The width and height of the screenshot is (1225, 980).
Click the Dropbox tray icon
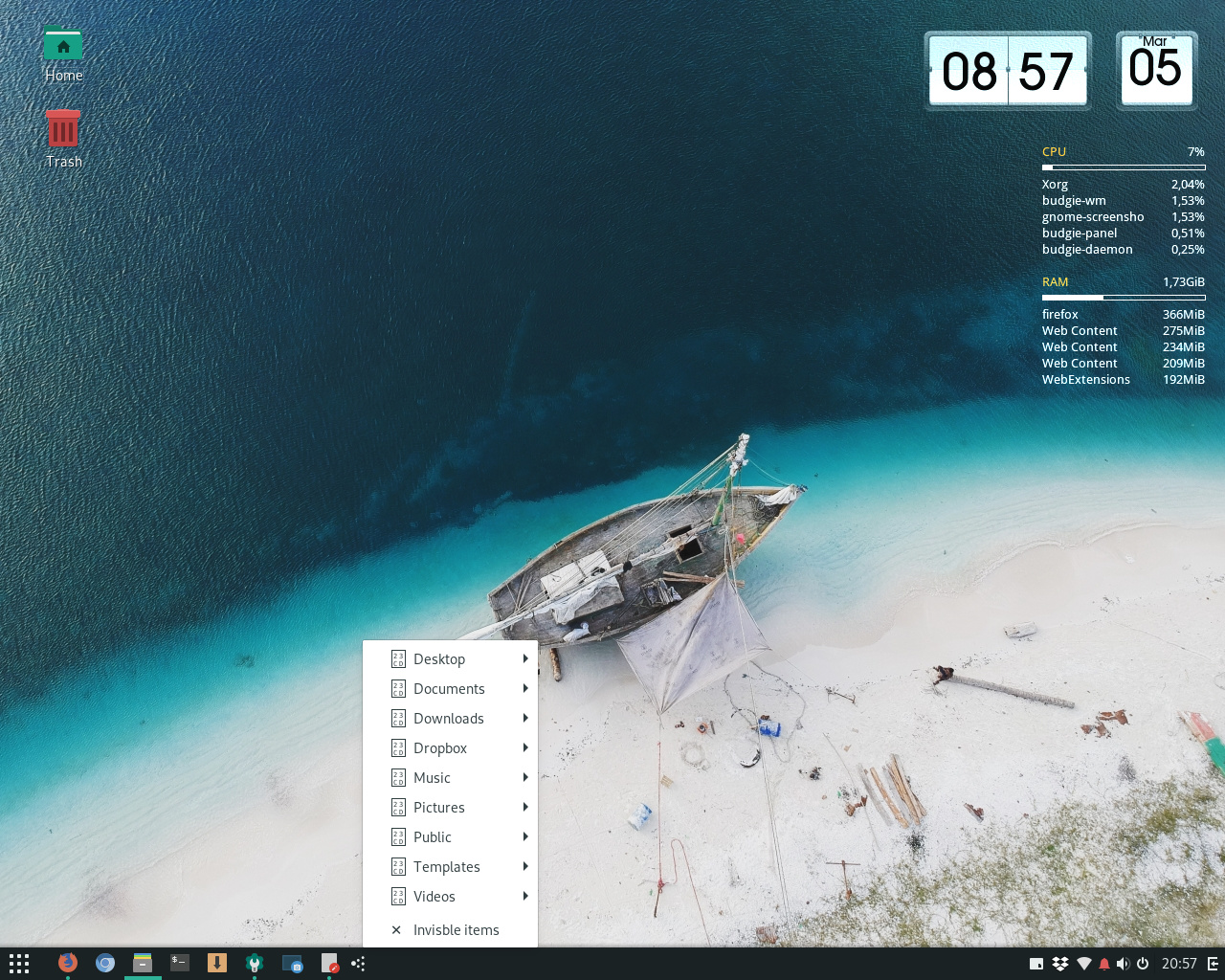1059,964
